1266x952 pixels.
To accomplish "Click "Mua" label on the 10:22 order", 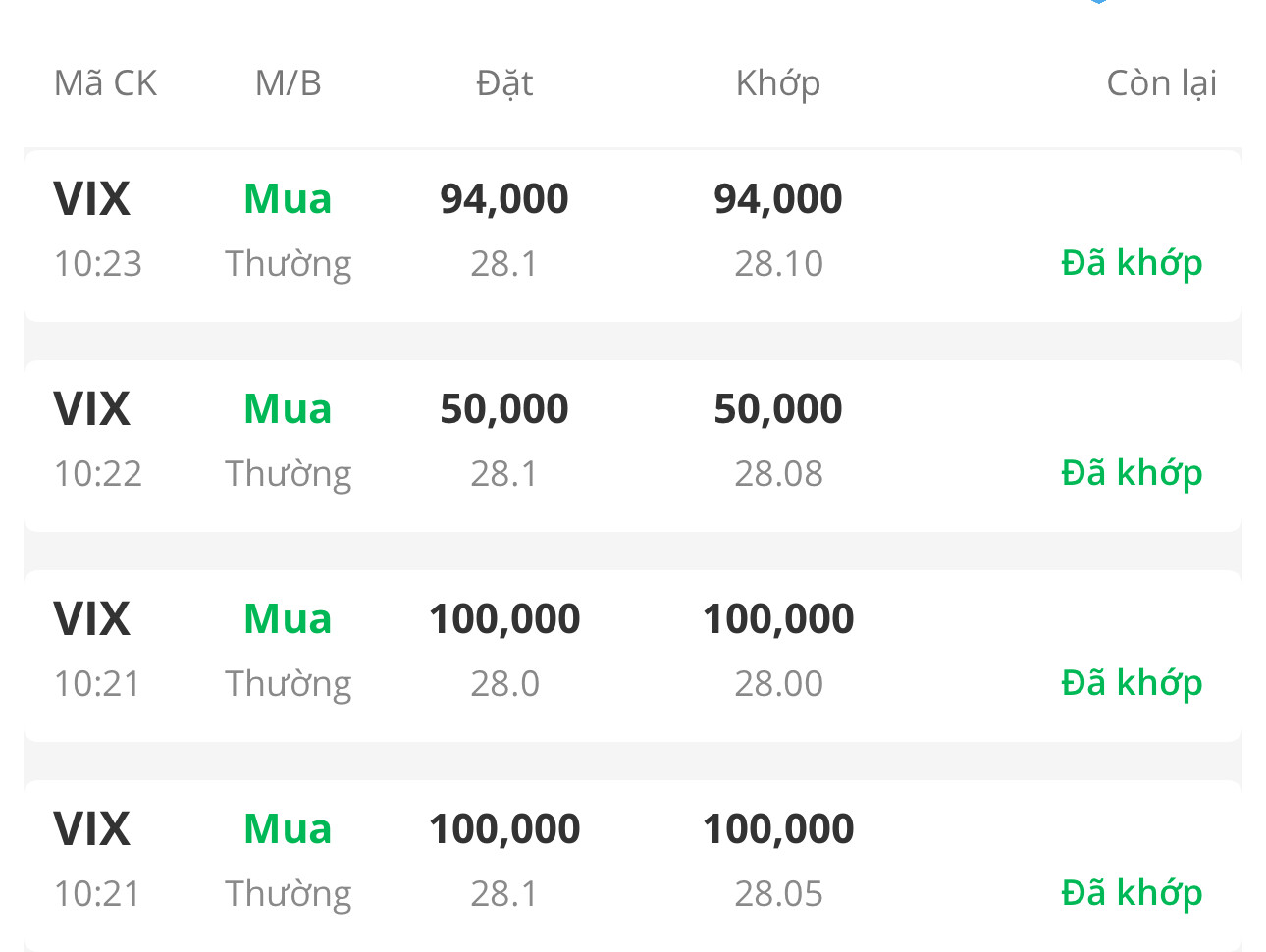I will (x=288, y=409).
